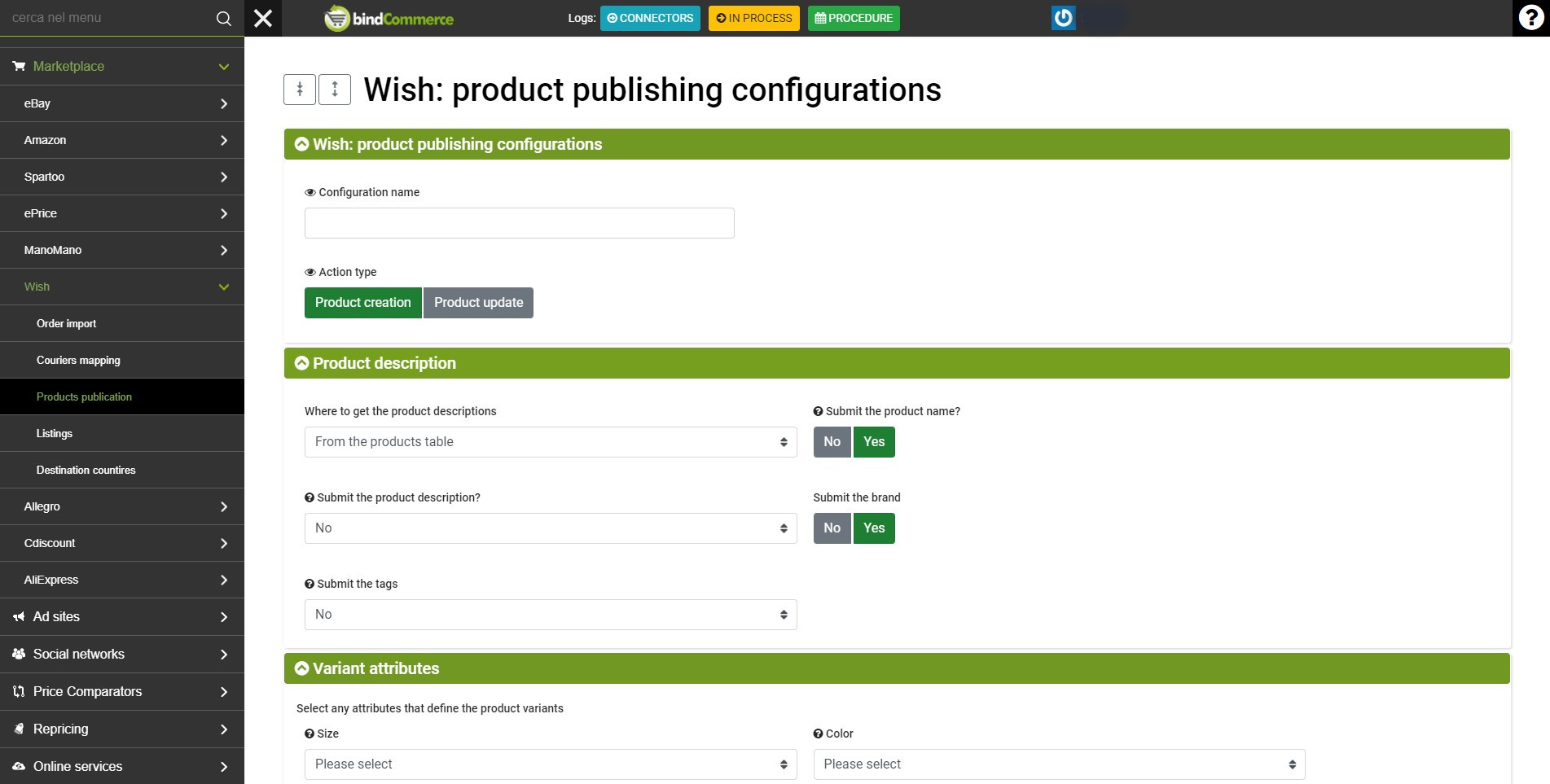Click the search magnifier icon in menu
This screenshot has height=784, width=1550.
click(x=223, y=18)
